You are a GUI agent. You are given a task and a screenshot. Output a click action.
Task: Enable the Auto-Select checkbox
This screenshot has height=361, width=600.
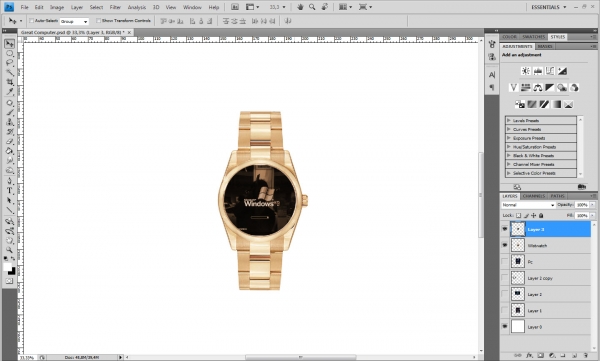(32, 21)
